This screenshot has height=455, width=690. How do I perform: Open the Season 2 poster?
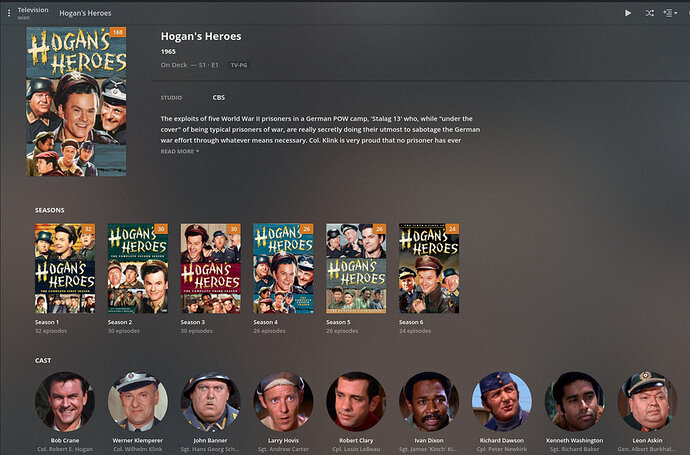pyautogui.click(x=138, y=268)
